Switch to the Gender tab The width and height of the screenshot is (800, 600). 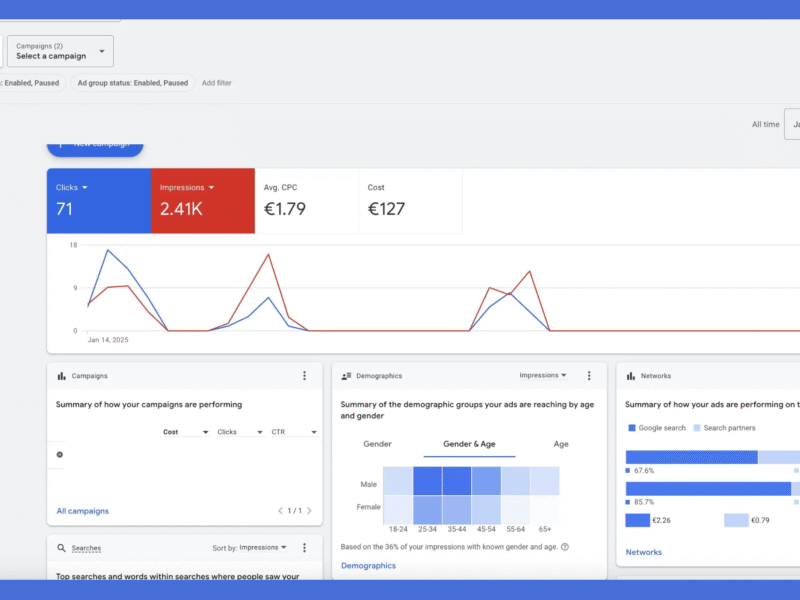pos(377,444)
